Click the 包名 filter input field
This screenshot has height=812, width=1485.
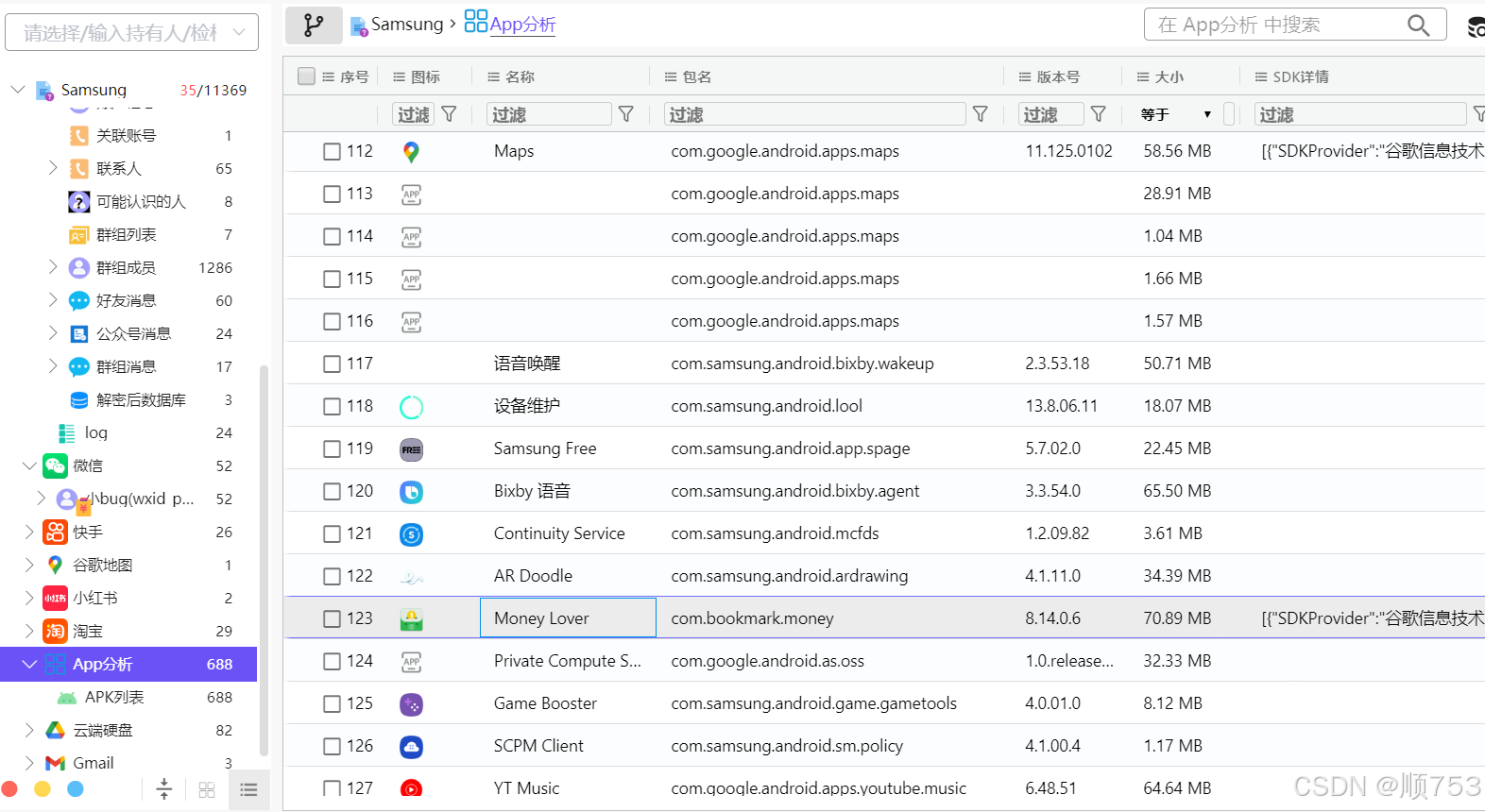click(x=814, y=114)
